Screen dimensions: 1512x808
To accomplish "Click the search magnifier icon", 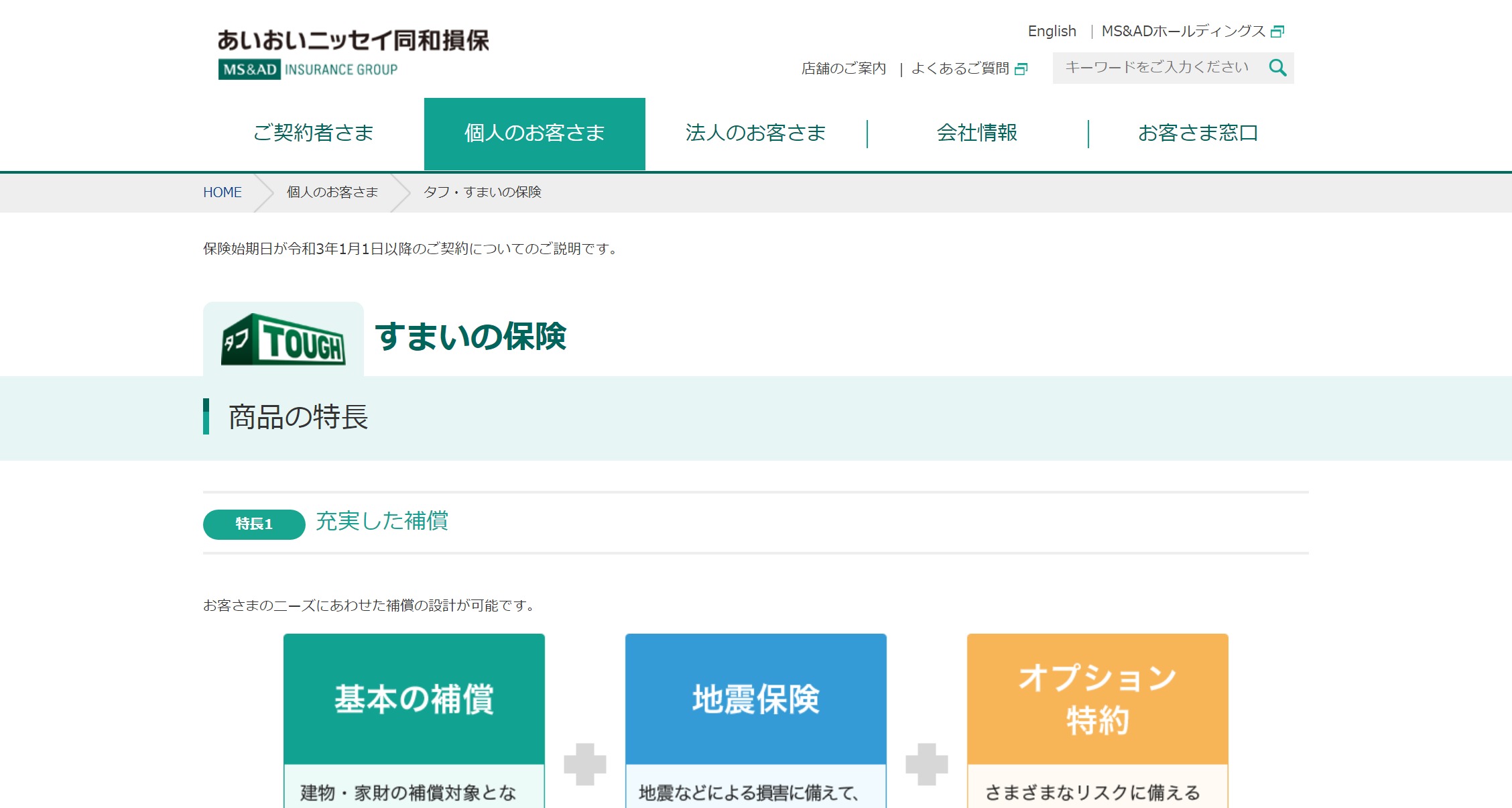I will [x=1277, y=68].
